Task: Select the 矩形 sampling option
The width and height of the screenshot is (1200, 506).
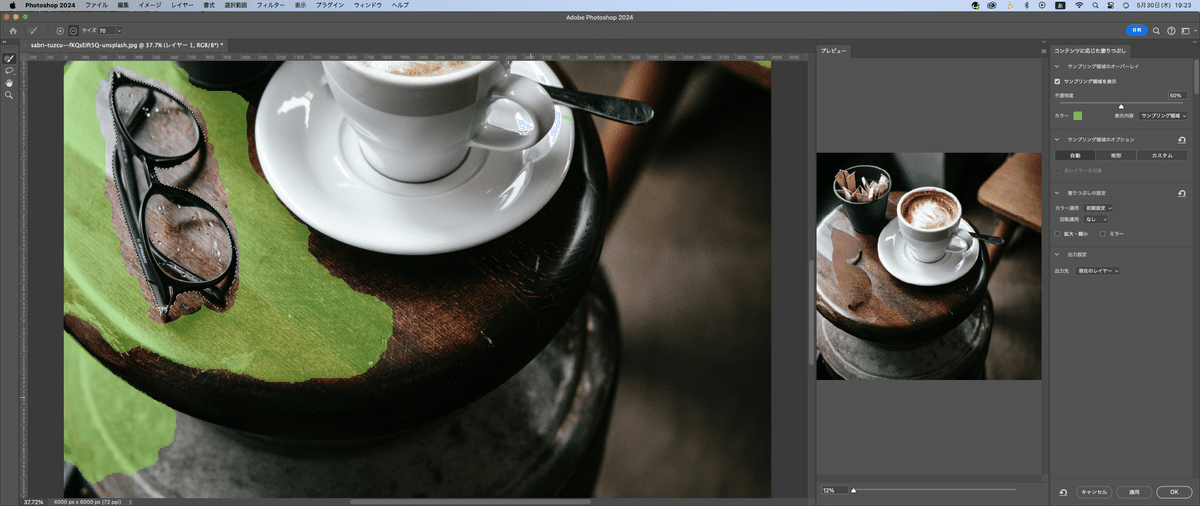Action: click(1116, 155)
